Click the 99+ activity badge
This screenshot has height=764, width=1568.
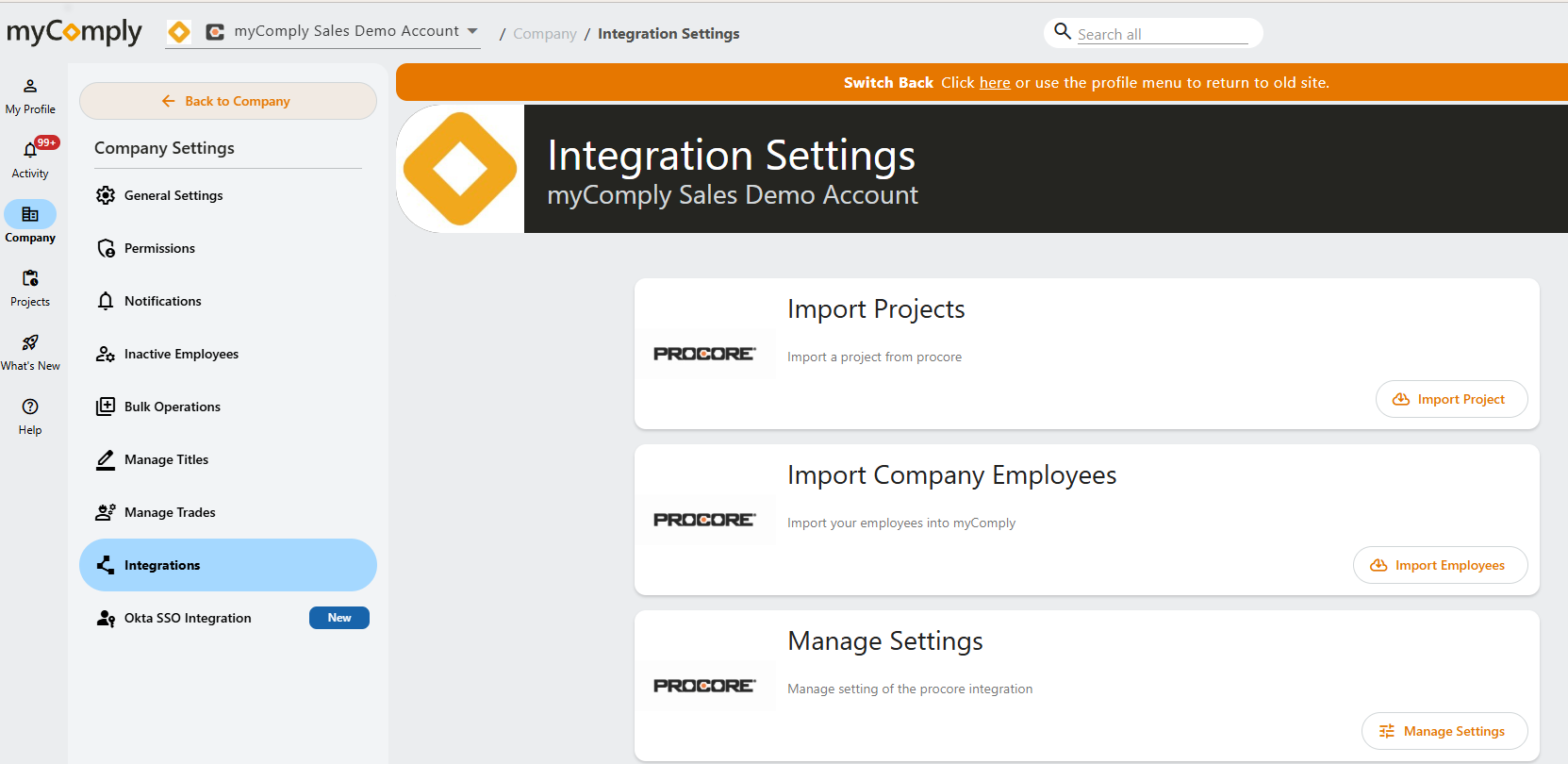pyautogui.click(x=47, y=142)
